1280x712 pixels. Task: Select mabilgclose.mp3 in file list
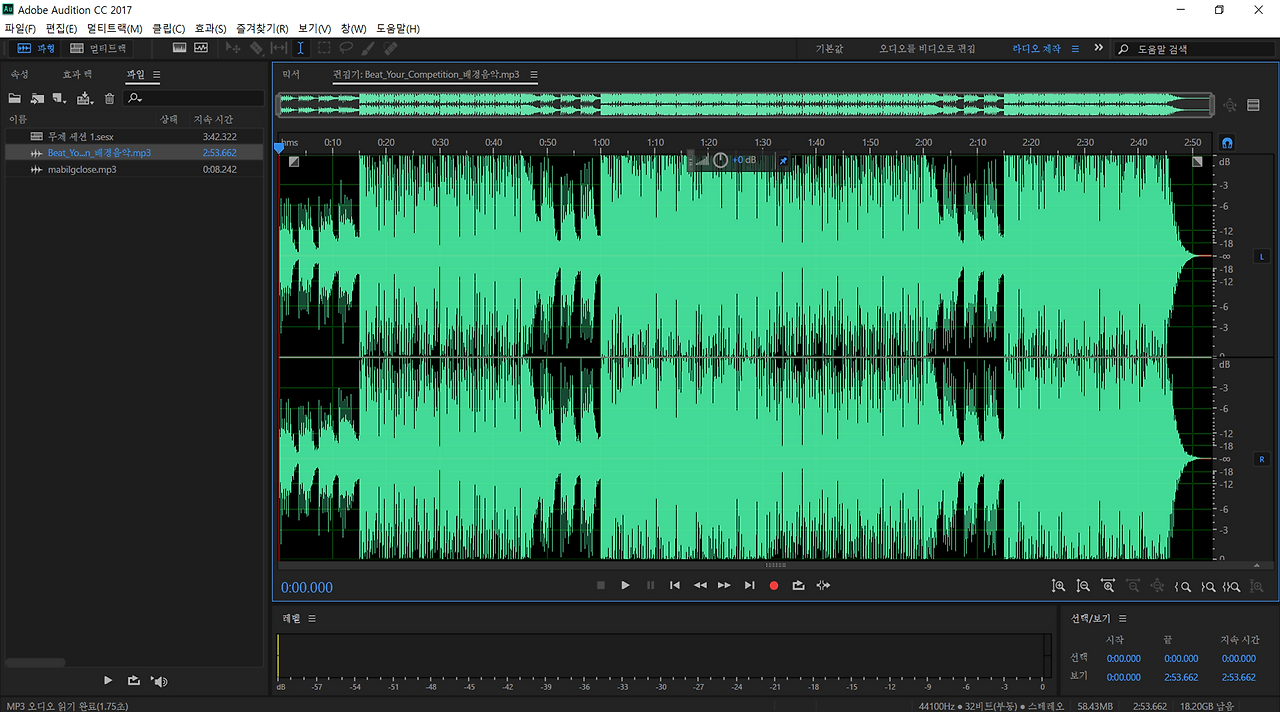134,169
